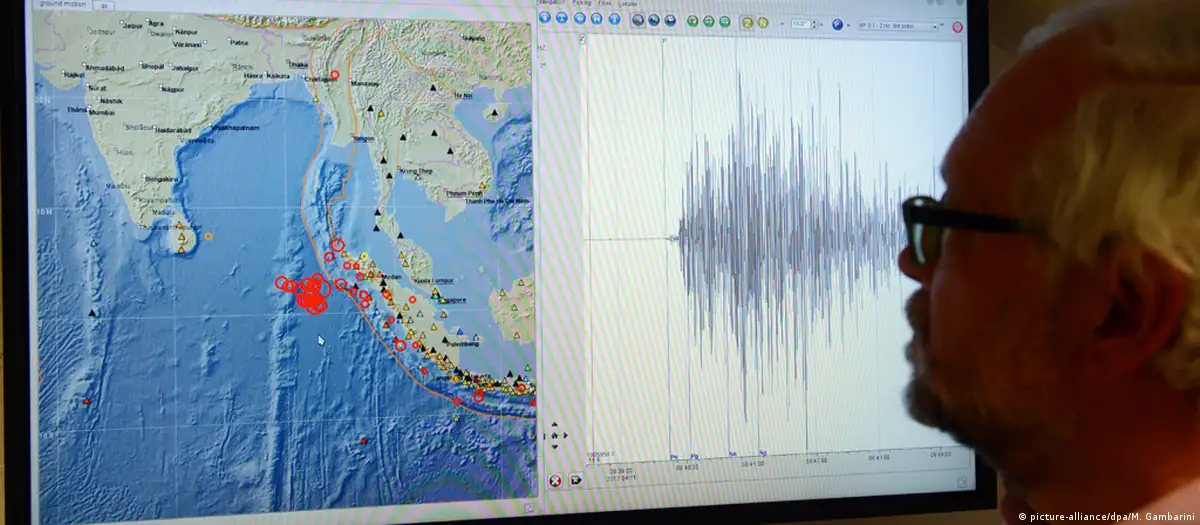Toggle the first yellow round toolbar button

click(746, 22)
